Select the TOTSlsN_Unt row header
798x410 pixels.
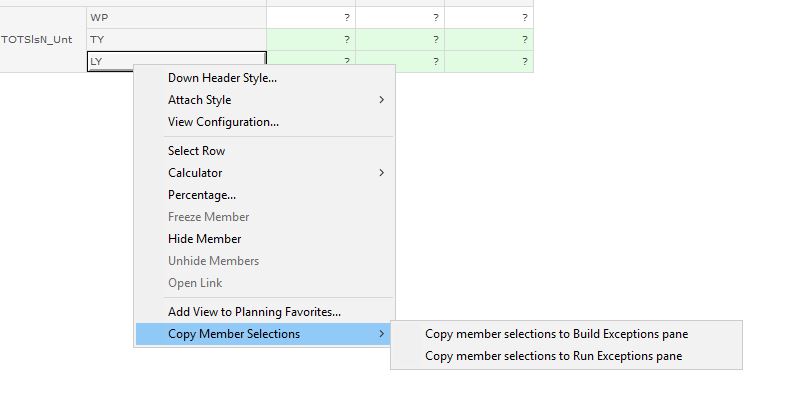[43, 39]
